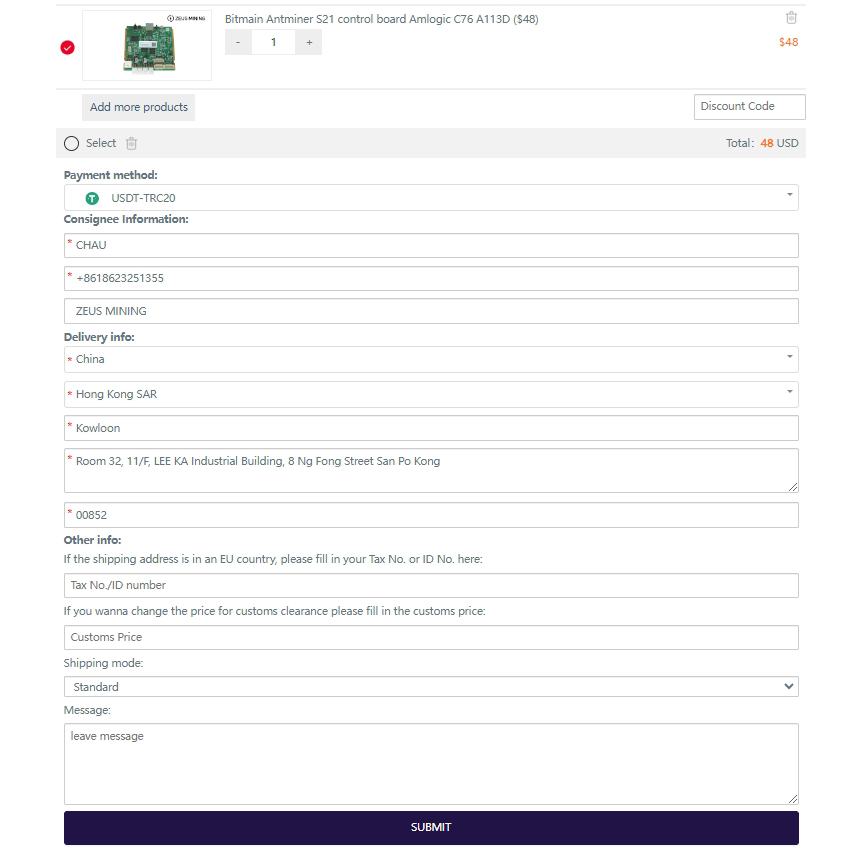Click the Discount Code field
The height and width of the screenshot is (851, 850).
click(x=749, y=107)
